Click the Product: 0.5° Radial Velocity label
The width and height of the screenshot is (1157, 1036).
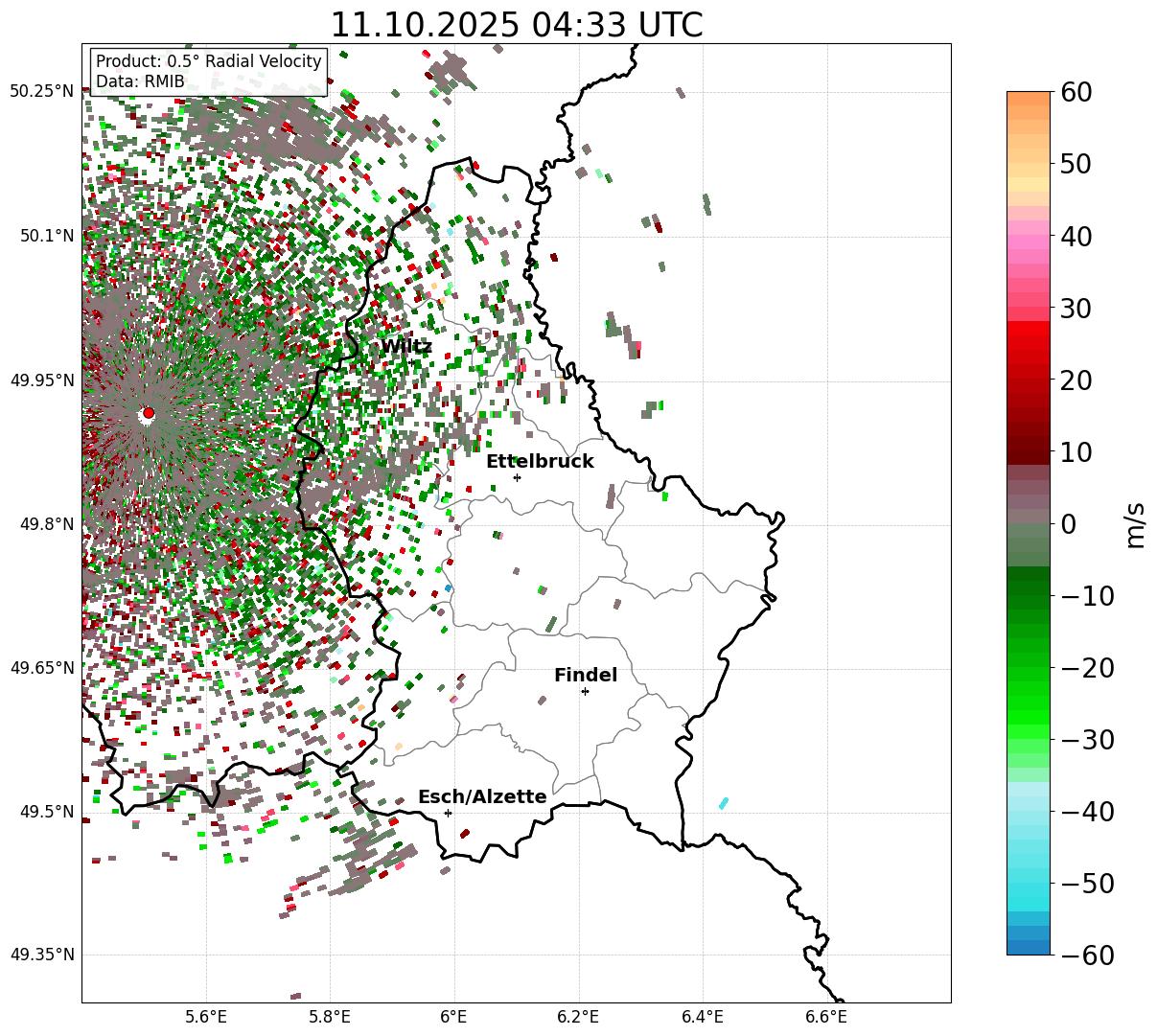[209, 61]
